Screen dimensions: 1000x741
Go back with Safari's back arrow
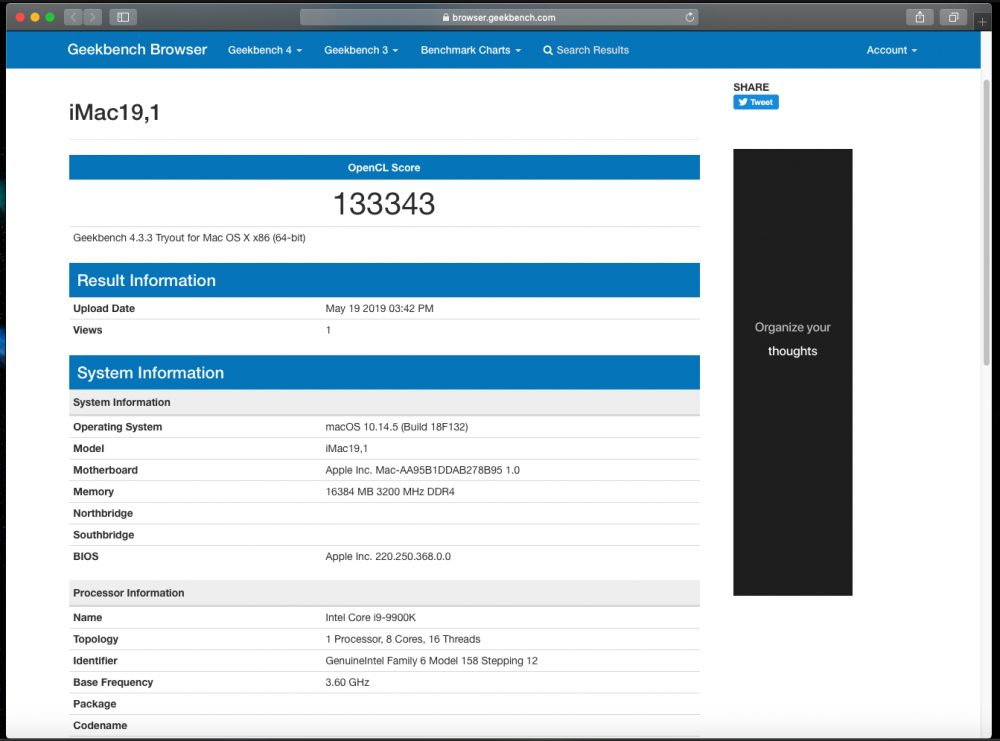73,17
